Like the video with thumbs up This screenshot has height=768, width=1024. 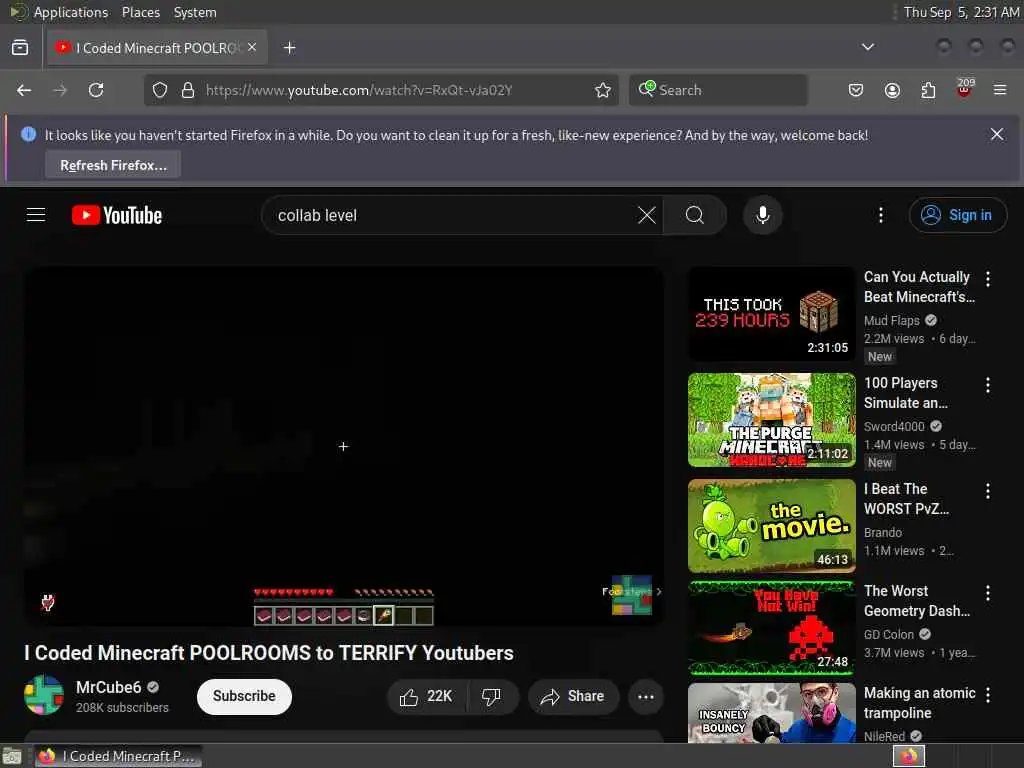[x=426, y=697]
